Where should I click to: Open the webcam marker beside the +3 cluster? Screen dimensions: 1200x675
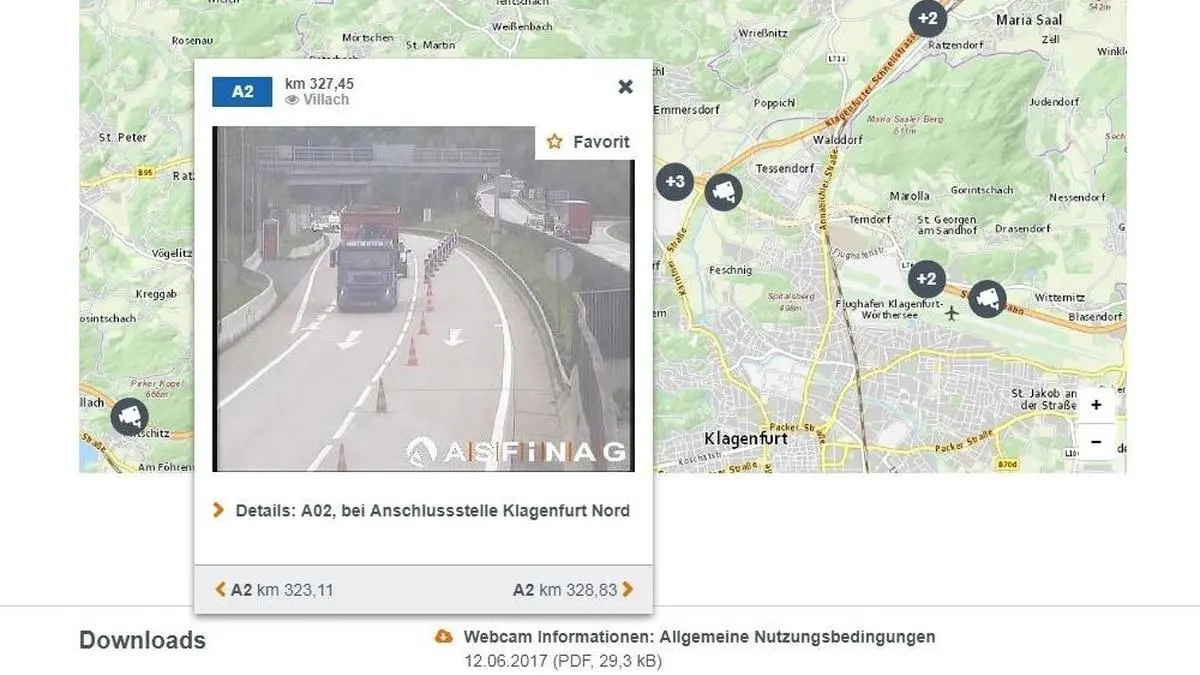click(x=724, y=191)
